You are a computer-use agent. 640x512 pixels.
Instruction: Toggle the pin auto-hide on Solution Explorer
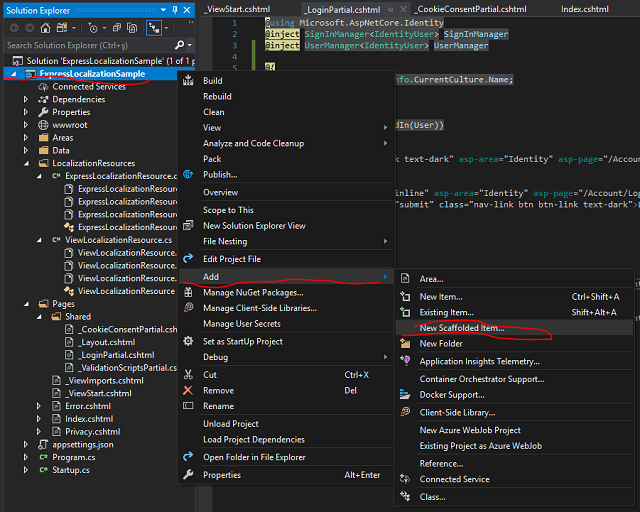click(173, 9)
